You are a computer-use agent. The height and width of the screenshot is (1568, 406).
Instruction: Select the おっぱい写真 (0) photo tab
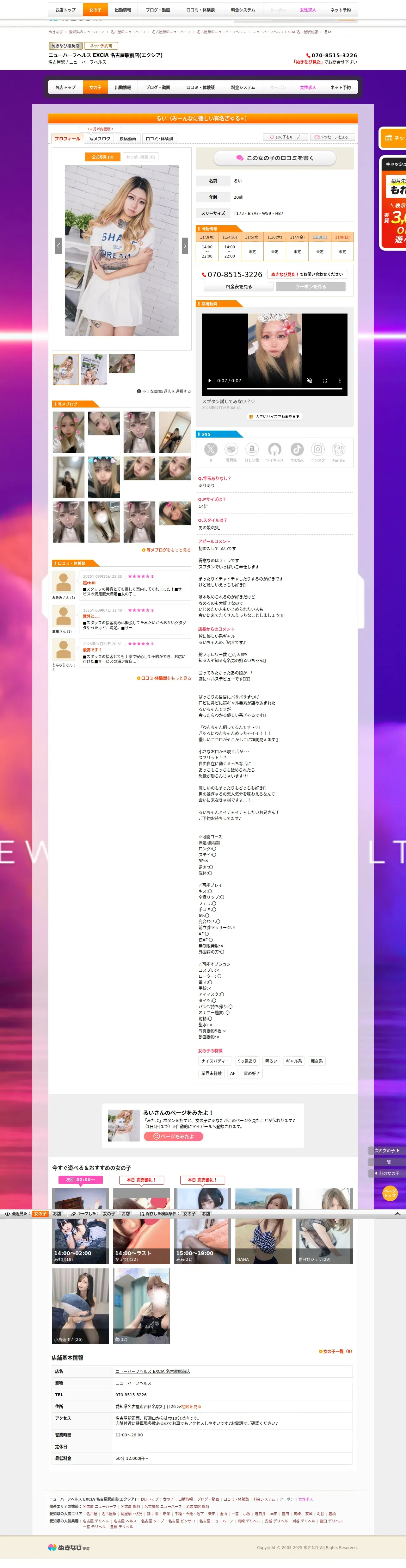coord(141,157)
